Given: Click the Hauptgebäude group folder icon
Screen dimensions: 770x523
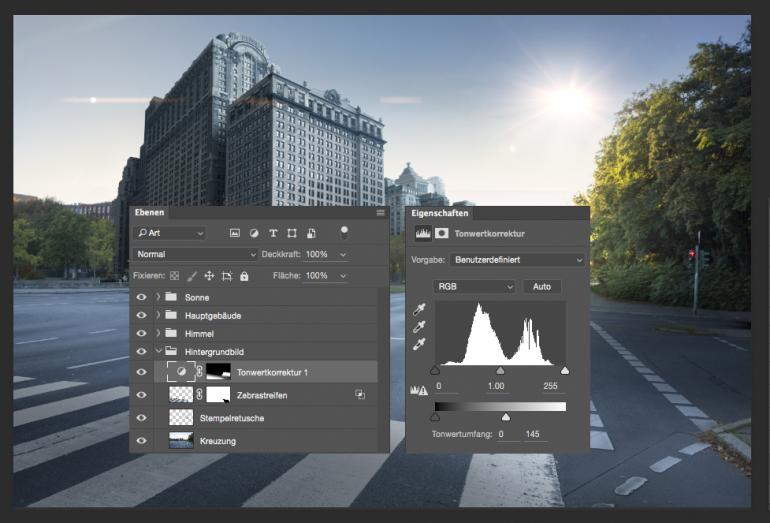Looking at the screenshot, I should [171, 315].
